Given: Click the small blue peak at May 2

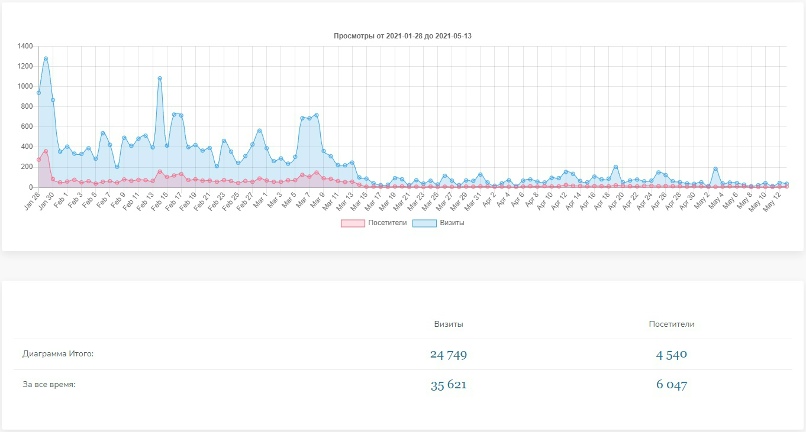Looking at the screenshot, I should coord(715,169).
